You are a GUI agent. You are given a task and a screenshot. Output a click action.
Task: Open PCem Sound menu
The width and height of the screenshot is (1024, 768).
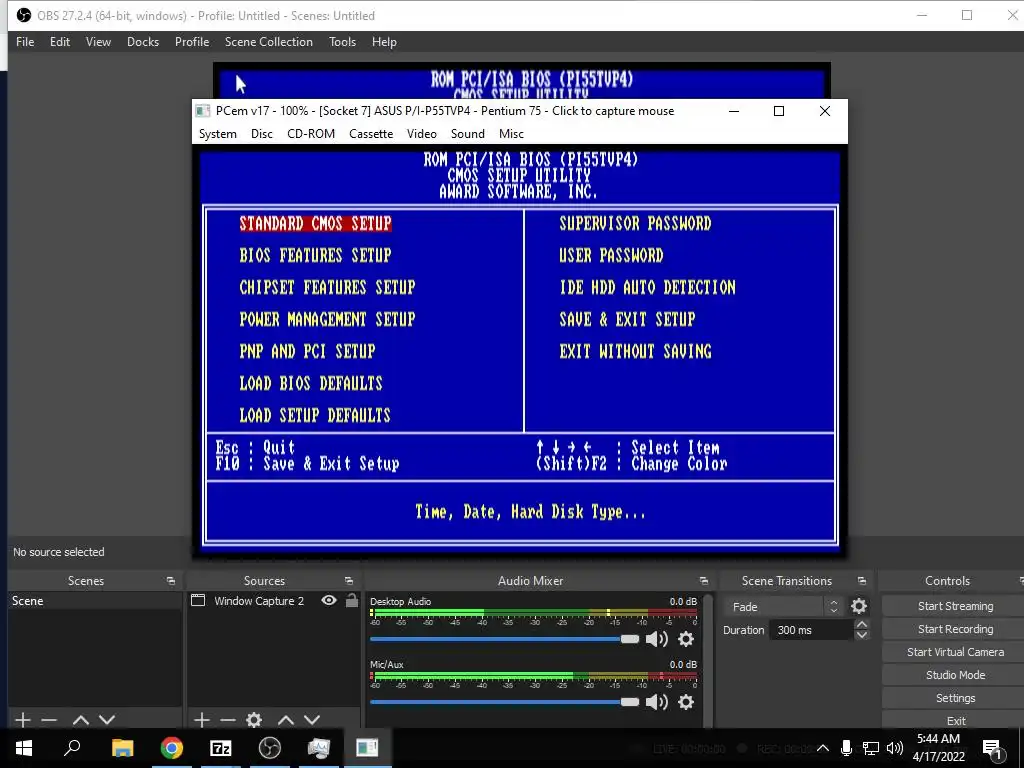468,134
